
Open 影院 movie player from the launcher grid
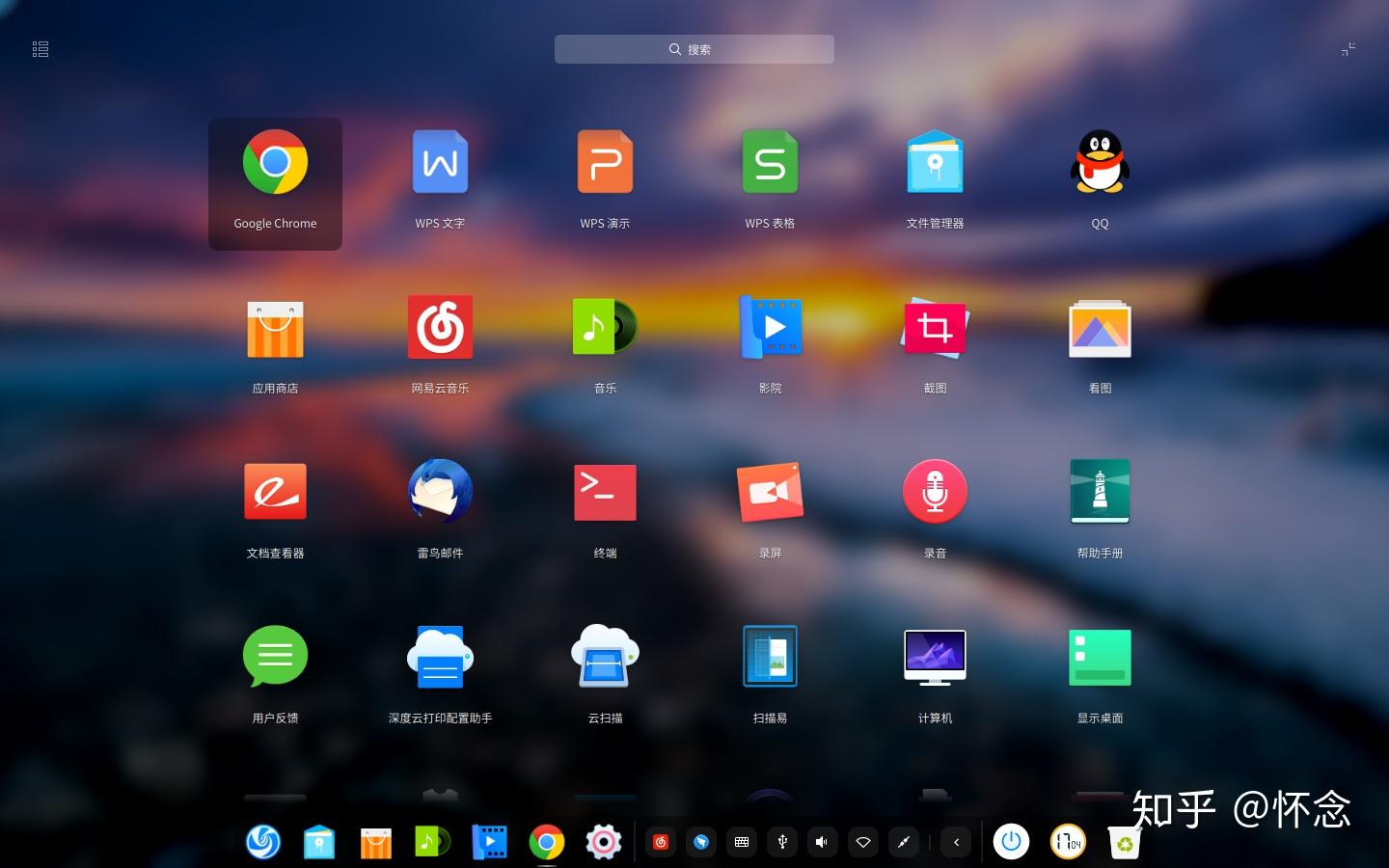point(770,327)
